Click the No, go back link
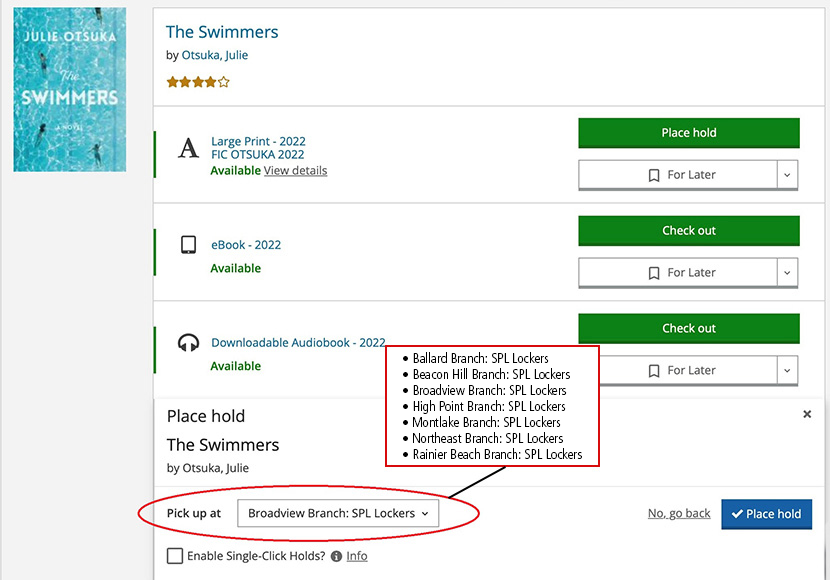 coord(678,513)
